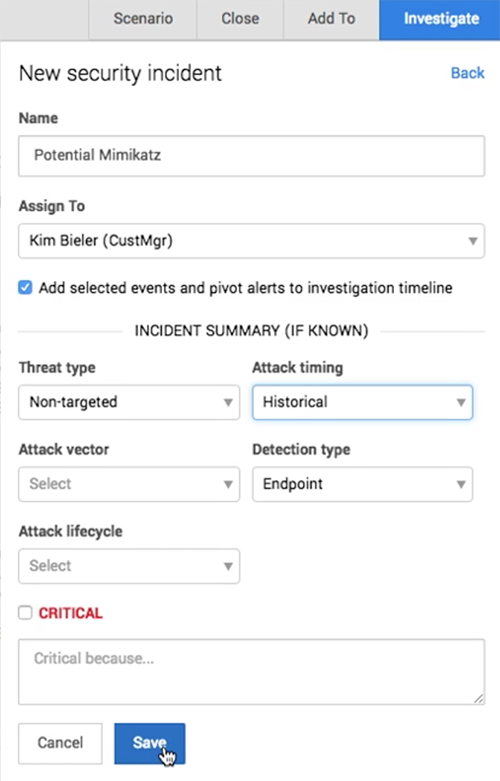Image resolution: width=500 pixels, height=781 pixels.
Task: Open the Kim Bieler (CustMgr) assignee dropdown
Action: coord(251,241)
